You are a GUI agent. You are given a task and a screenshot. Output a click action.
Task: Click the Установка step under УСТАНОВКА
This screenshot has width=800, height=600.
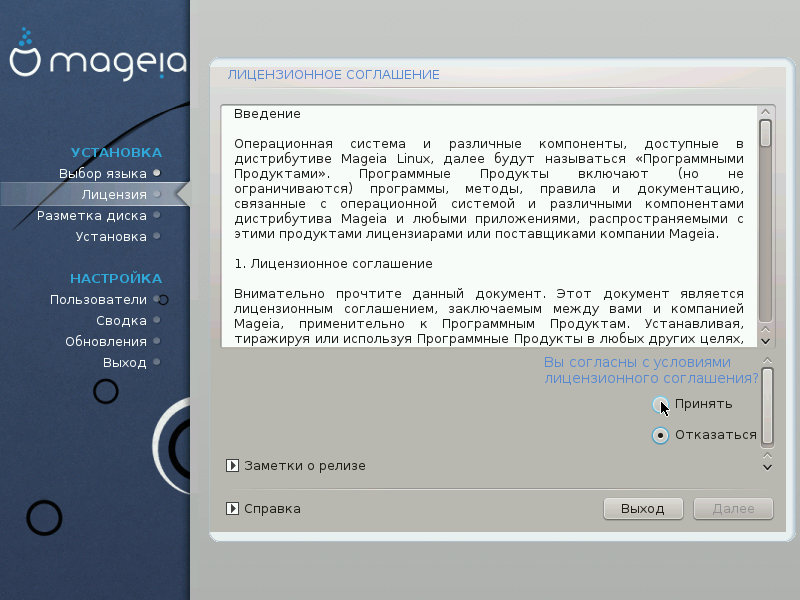[111, 236]
